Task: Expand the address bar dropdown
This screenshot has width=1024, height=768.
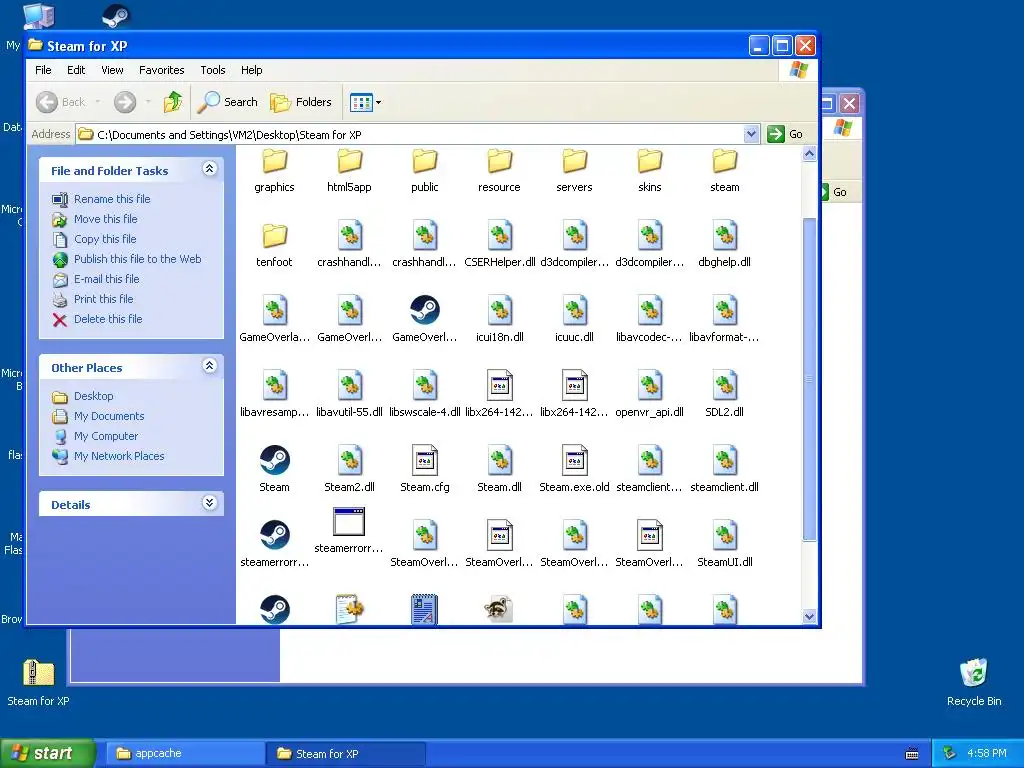Action: (x=751, y=134)
